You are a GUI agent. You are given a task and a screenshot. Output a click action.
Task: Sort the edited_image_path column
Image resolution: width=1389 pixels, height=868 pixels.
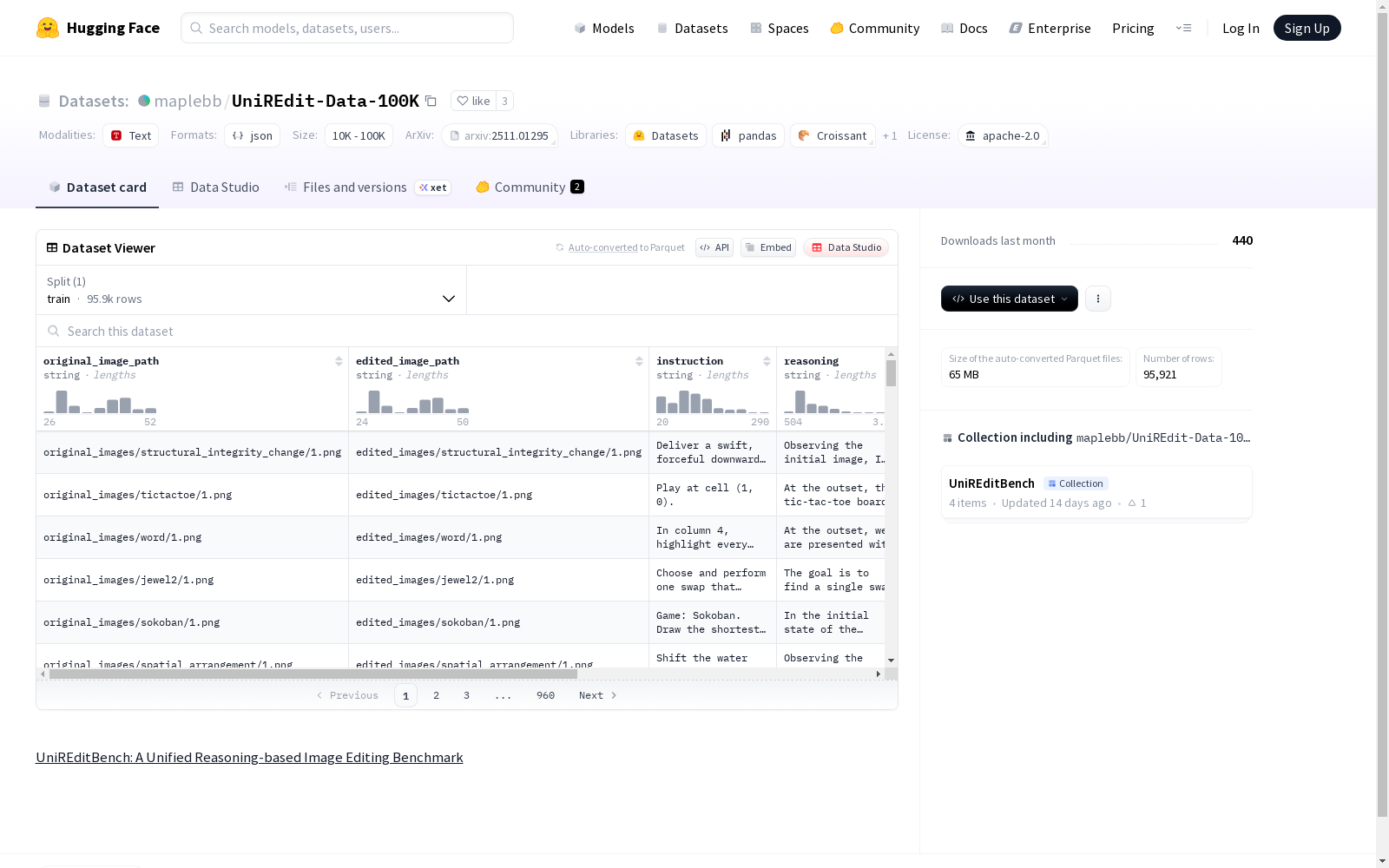tap(639, 361)
